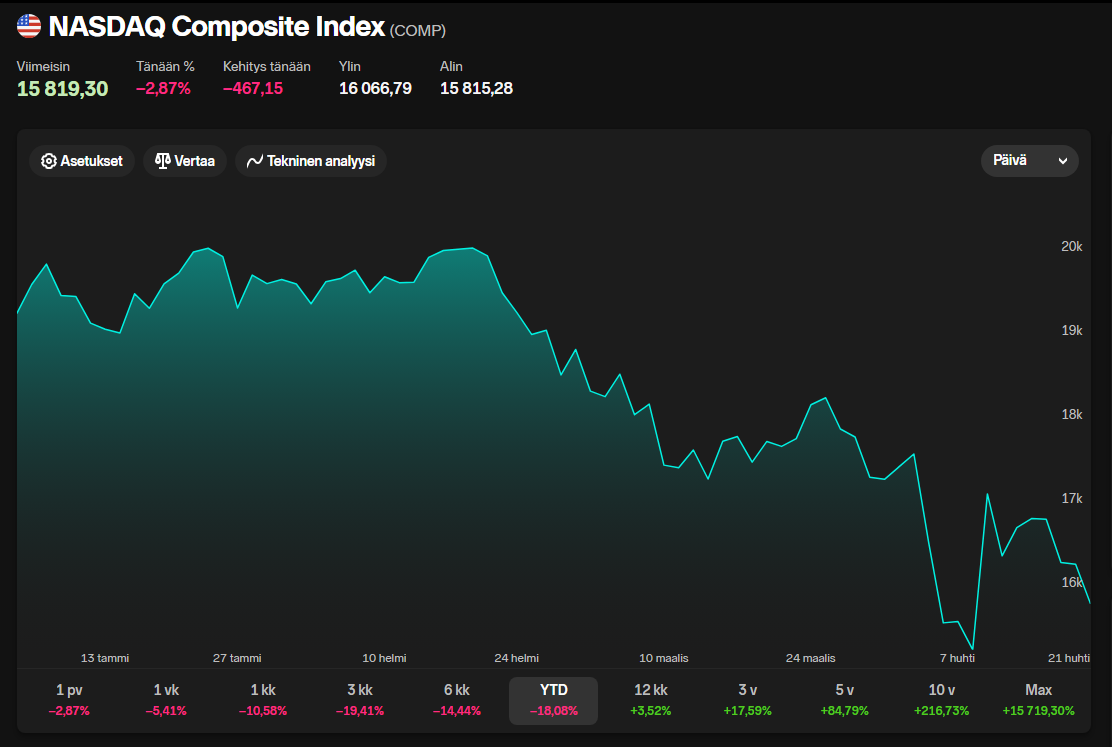Screen dimensions: 1112x747
Task: Select the 6 kk time range
Action: [x=457, y=700]
